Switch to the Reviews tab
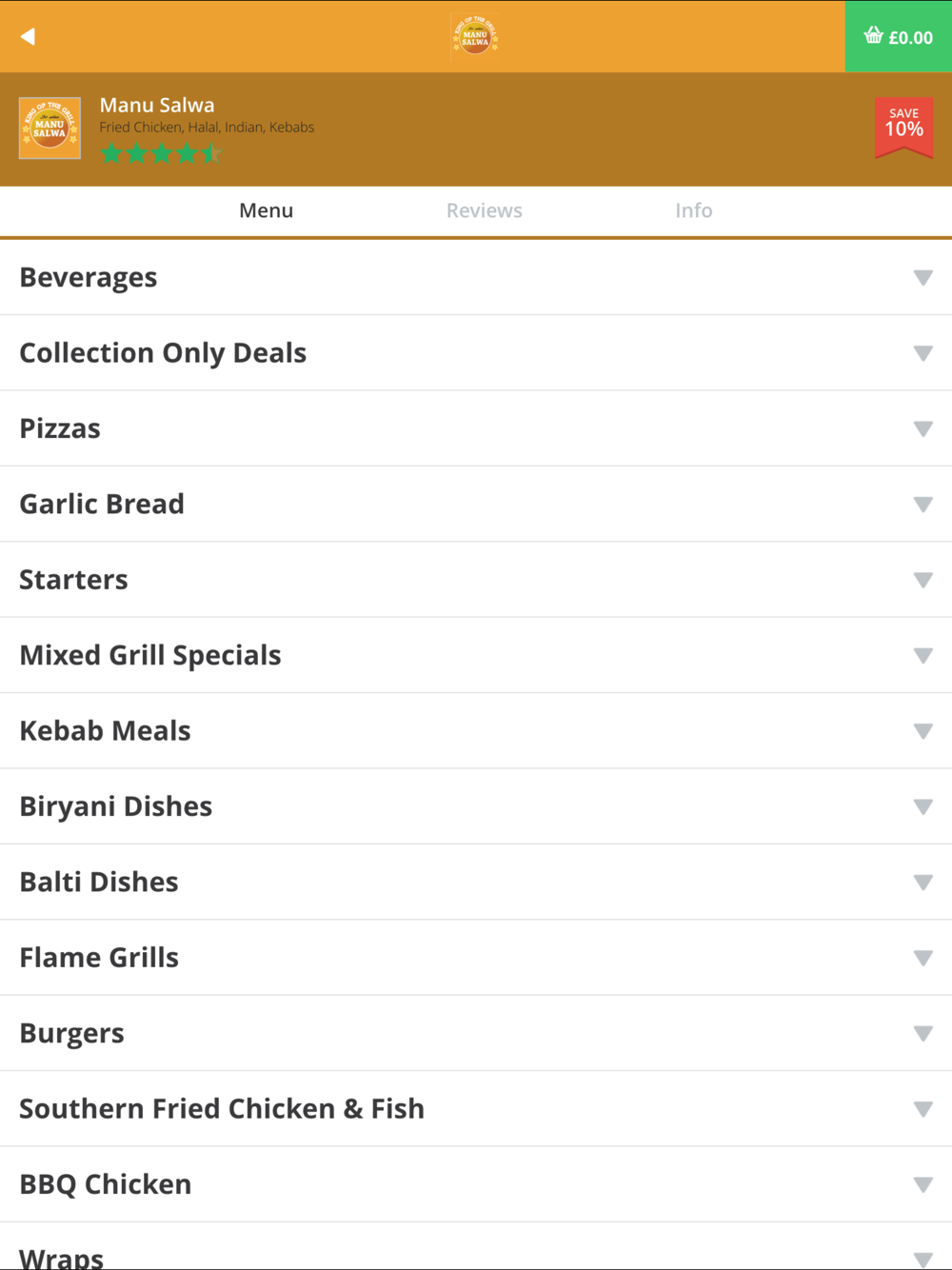 coord(485,210)
